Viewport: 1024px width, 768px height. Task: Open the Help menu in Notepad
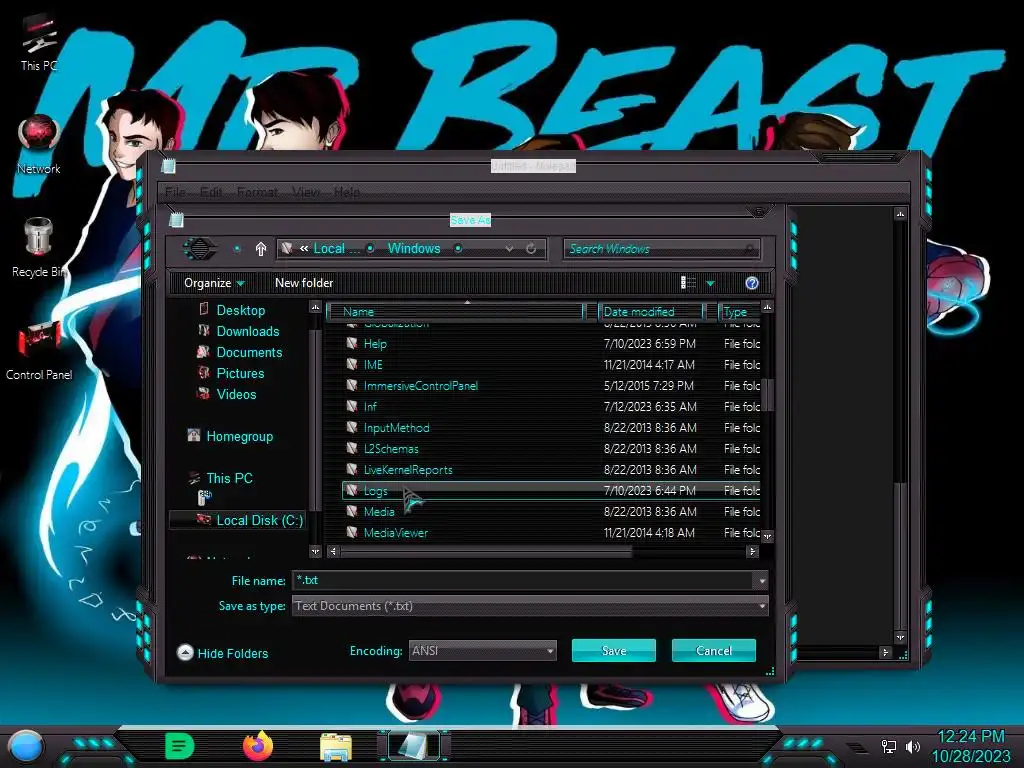pos(346,191)
